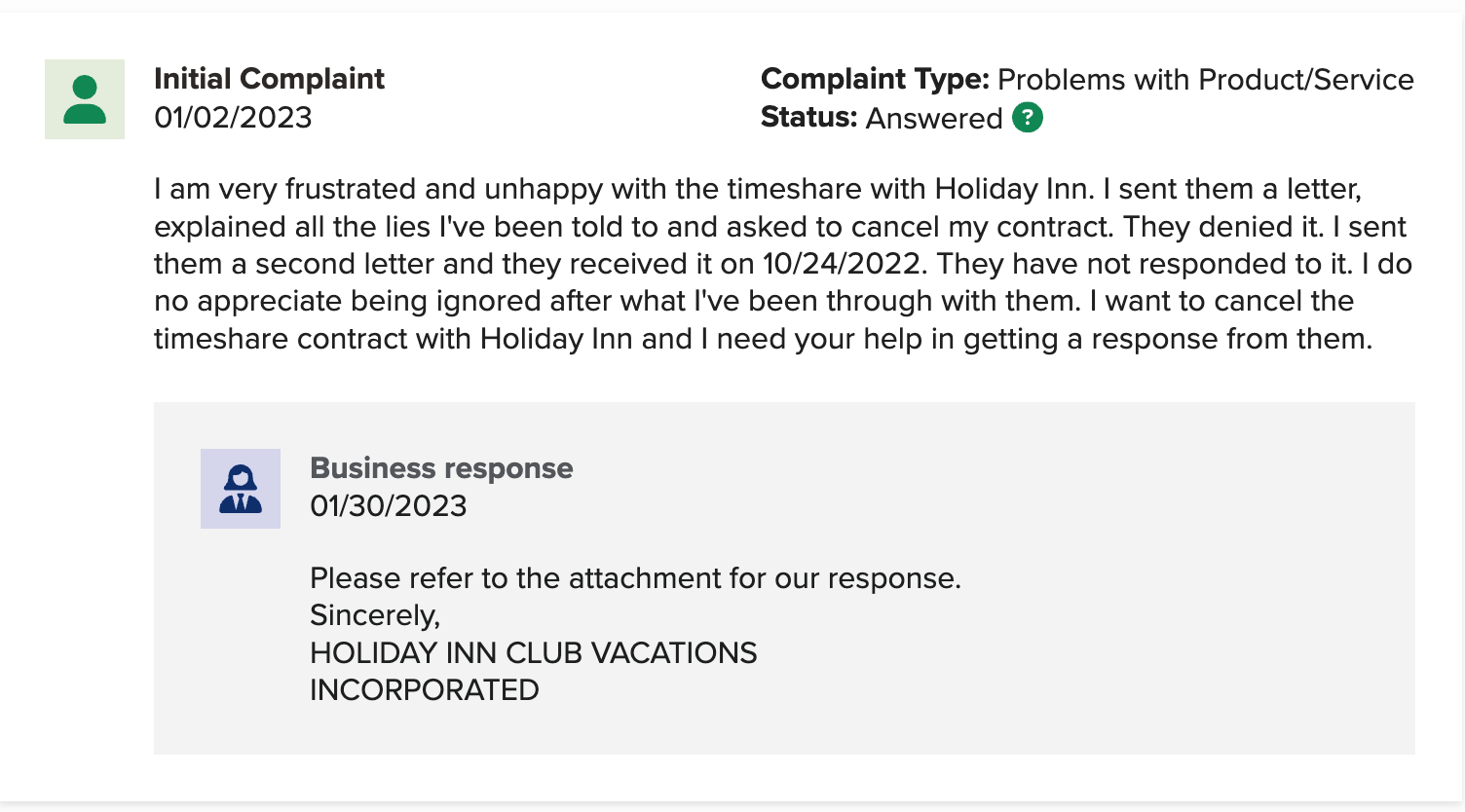This screenshot has width=1465, height=812.
Task: Click HOLIDAY INN CLUB VACATIONS signature
Action: tap(533, 652)
